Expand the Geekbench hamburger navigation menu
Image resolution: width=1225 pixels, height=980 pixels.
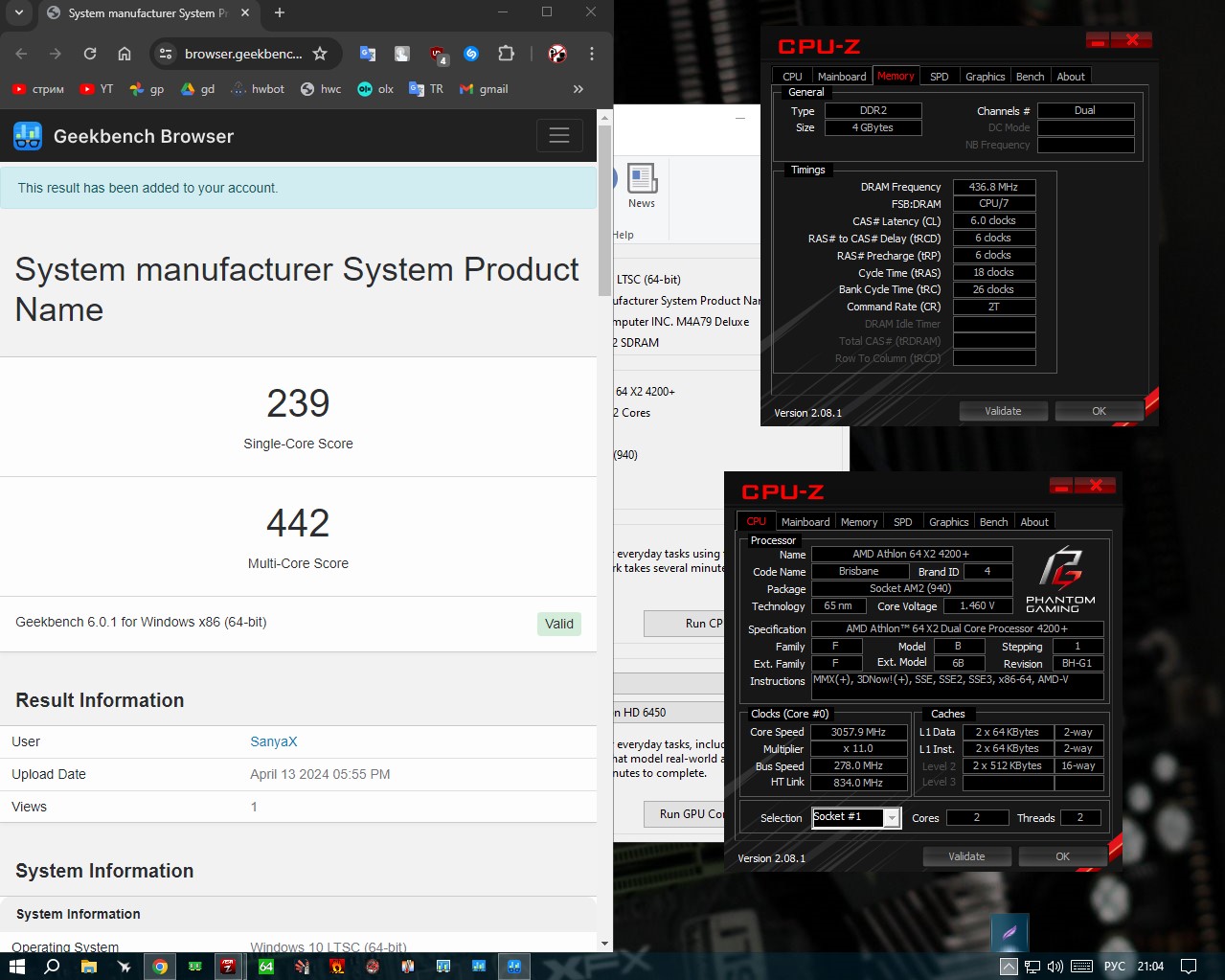(x=559, y=136)
